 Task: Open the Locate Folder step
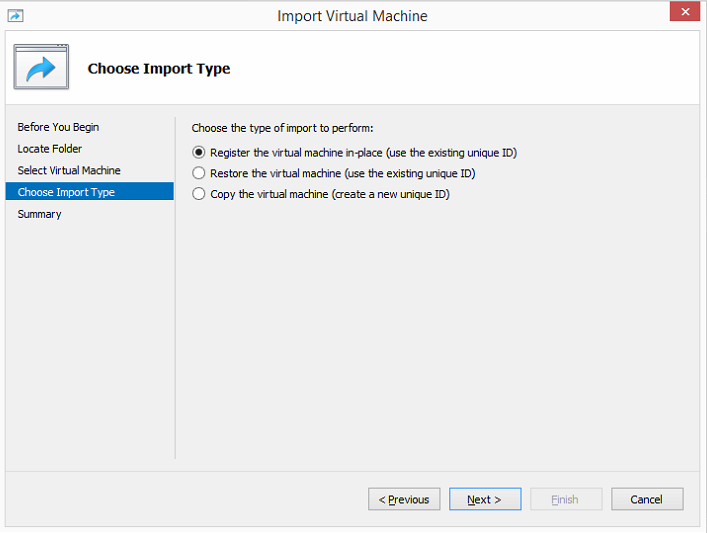point(50,149)
